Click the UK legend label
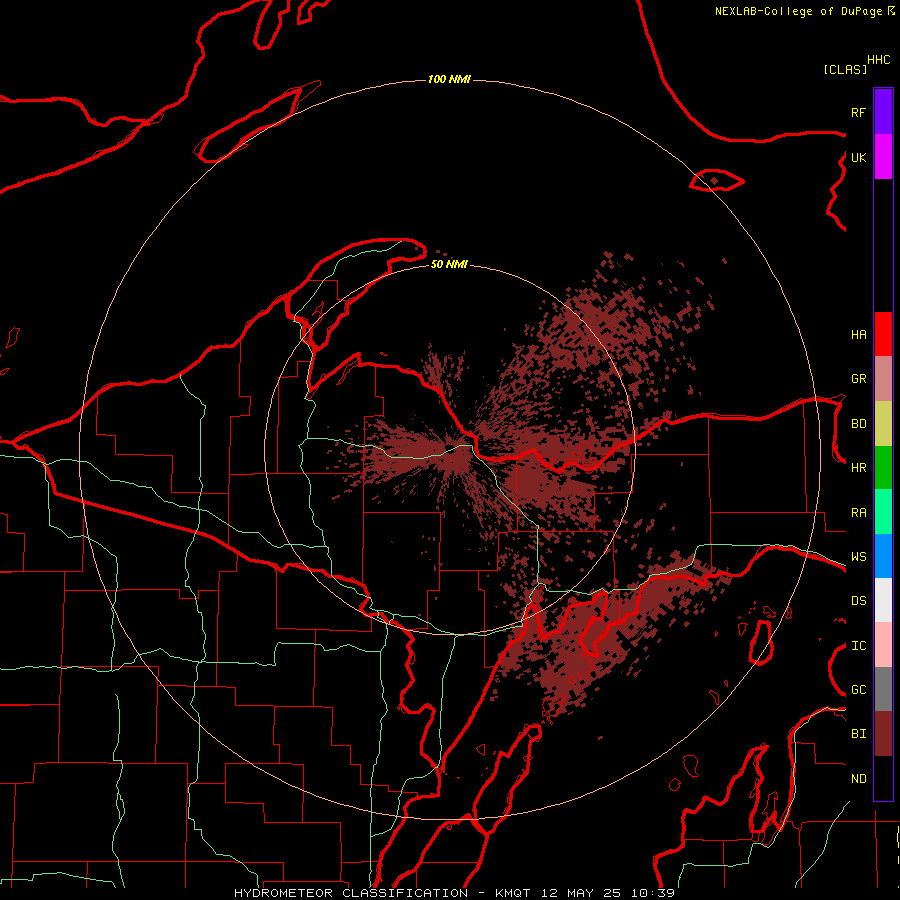This screenshot has width=900, height=900. click(x=858, y=157)
